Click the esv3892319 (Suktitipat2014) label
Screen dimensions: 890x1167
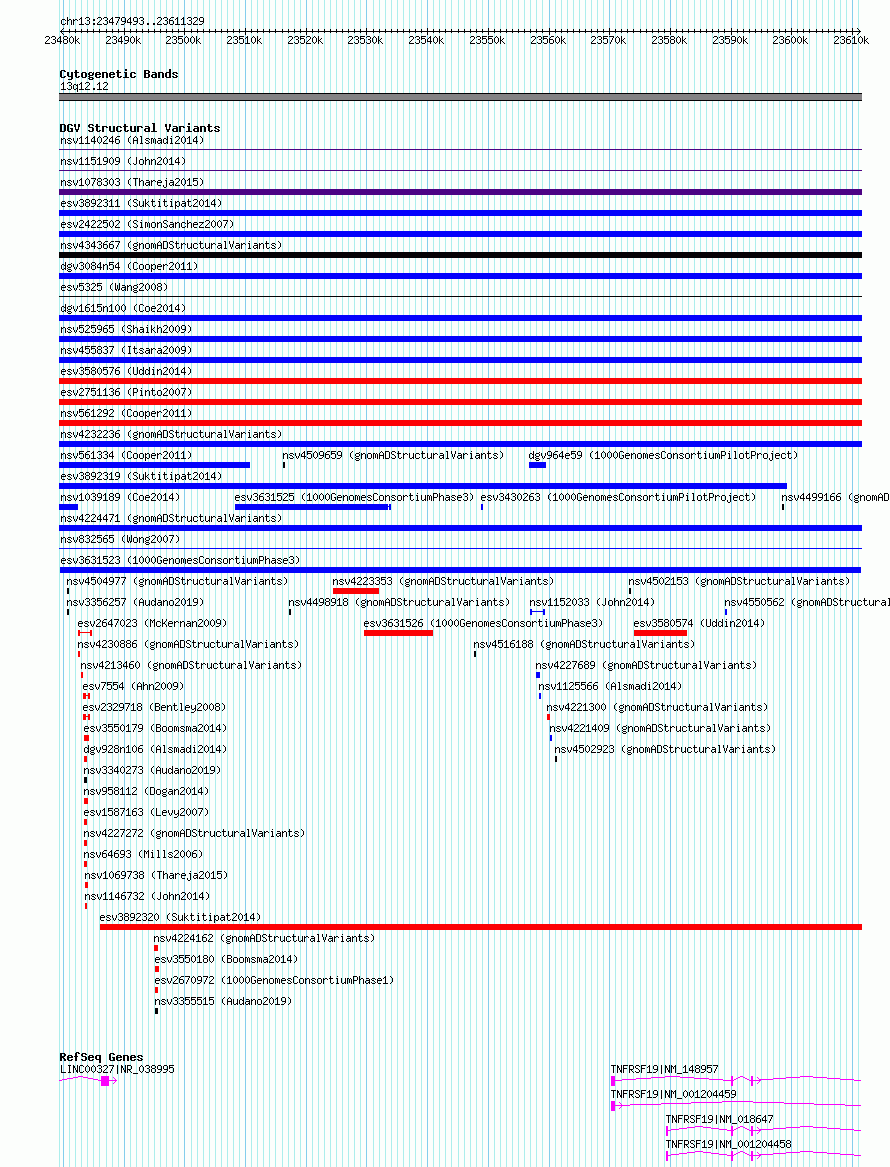tap(141, 476)
